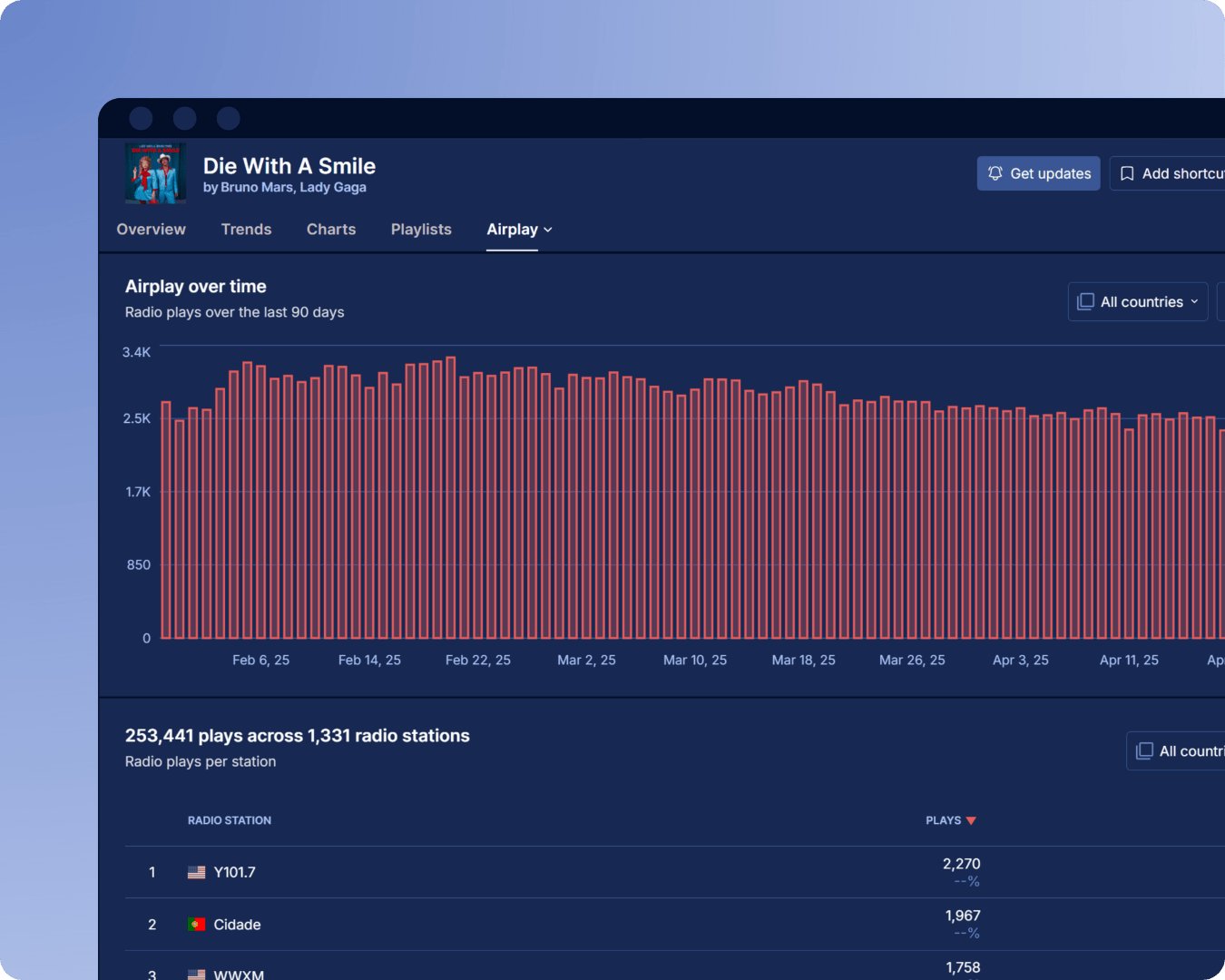Click the Portugal flag next to Cidade
The image size is (1225, 980).
pos(196,925)
